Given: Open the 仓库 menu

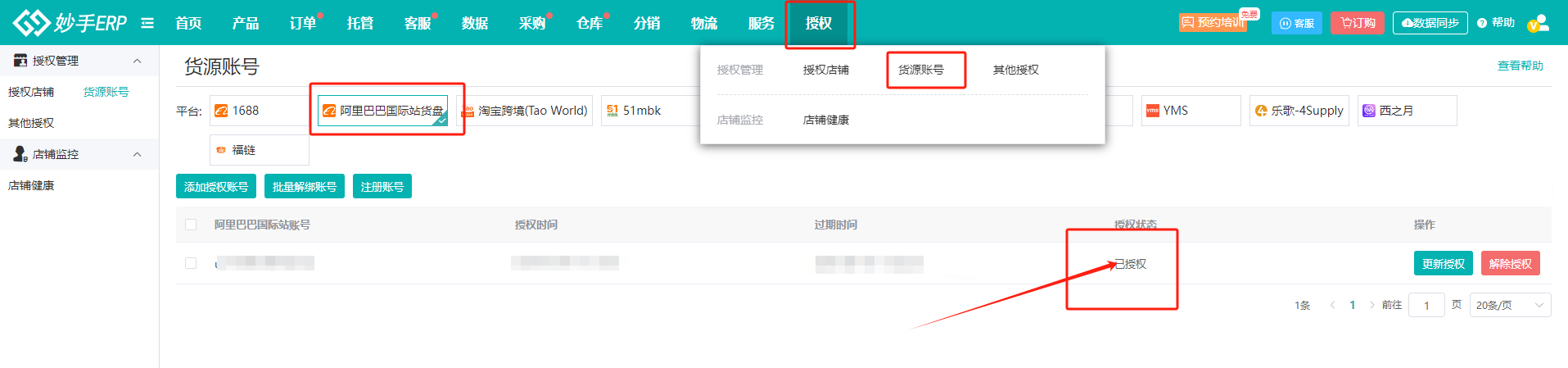Looking at the screenshot, I should 590,23.
